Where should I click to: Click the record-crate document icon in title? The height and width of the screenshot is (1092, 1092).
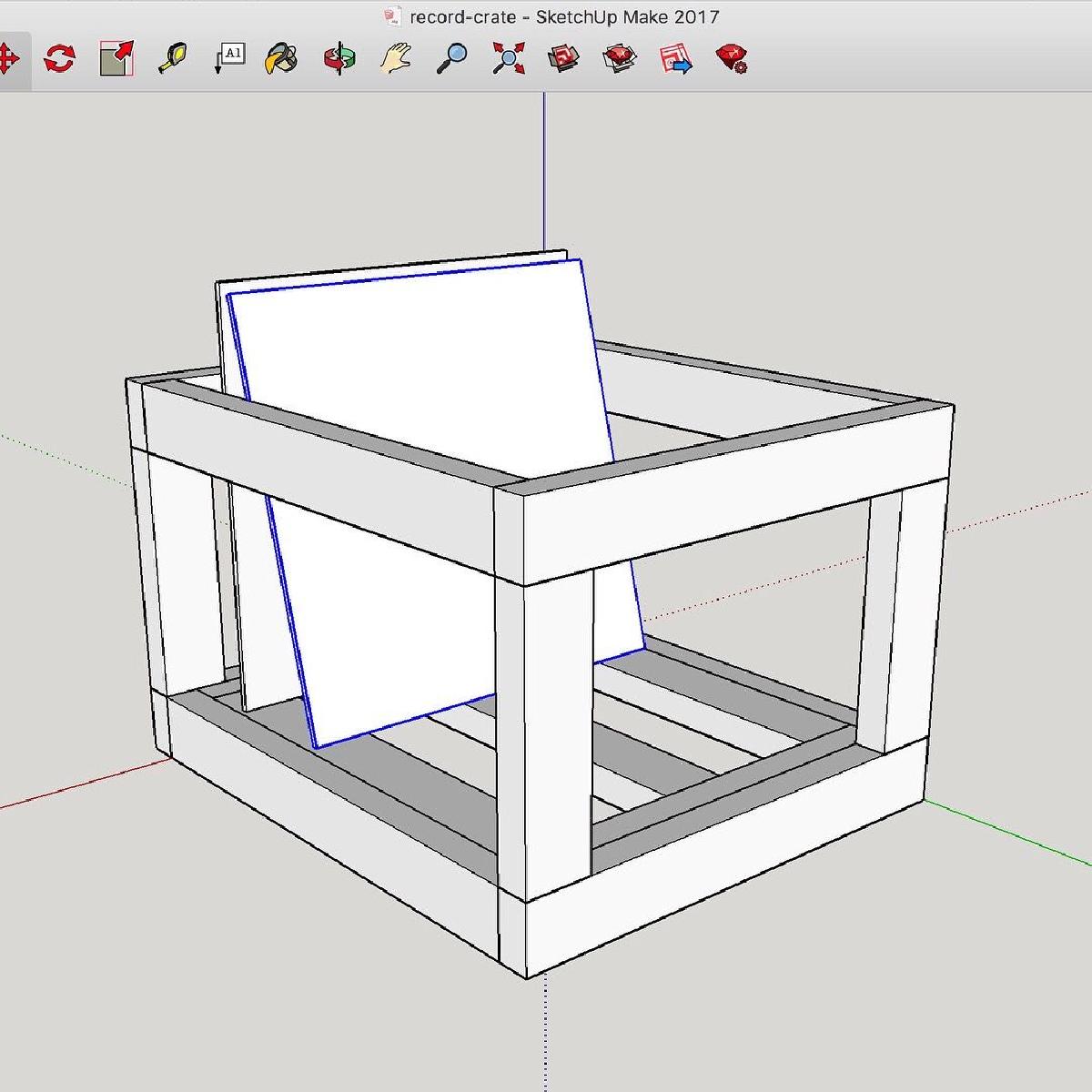[x=392, y=15]
